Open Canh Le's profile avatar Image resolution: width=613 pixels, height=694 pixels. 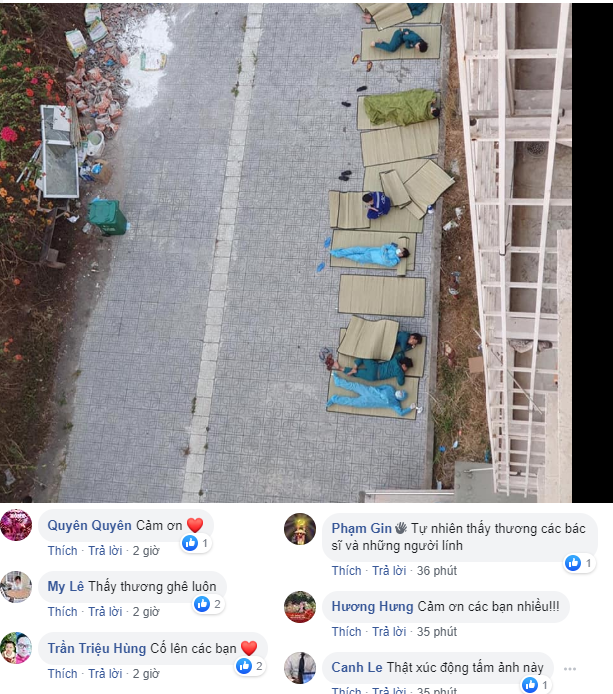click(x=300, y=668)
